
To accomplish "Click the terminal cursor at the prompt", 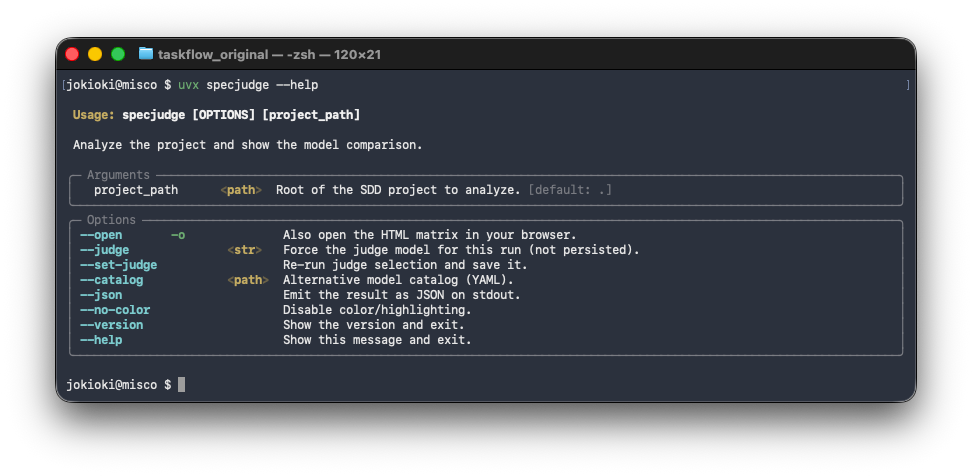I will click(x=182, y=385).
